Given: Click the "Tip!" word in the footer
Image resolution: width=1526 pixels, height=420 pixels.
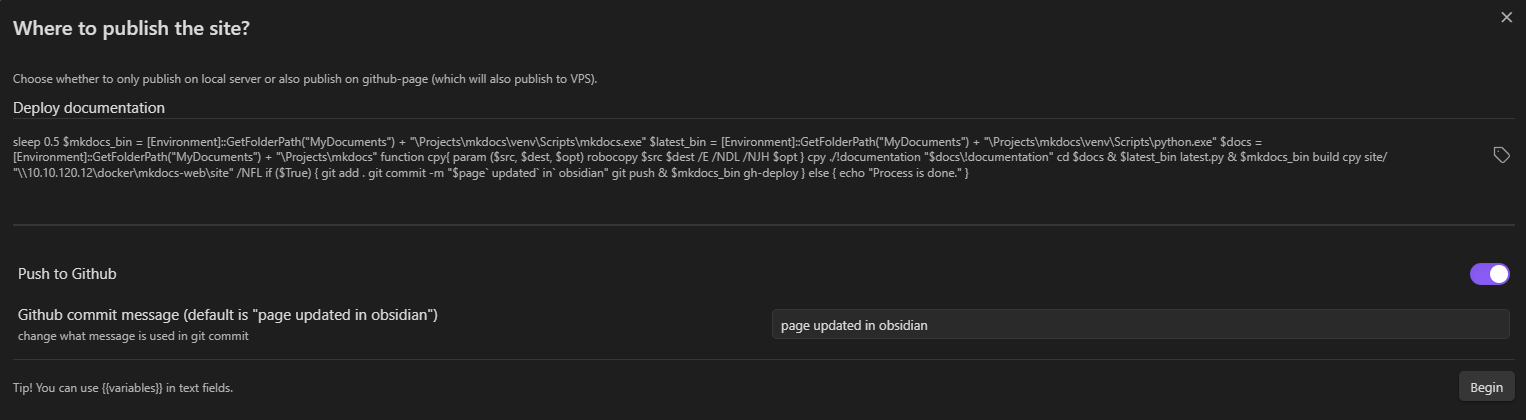Looking at the screenshot, I should coord(23,387).
